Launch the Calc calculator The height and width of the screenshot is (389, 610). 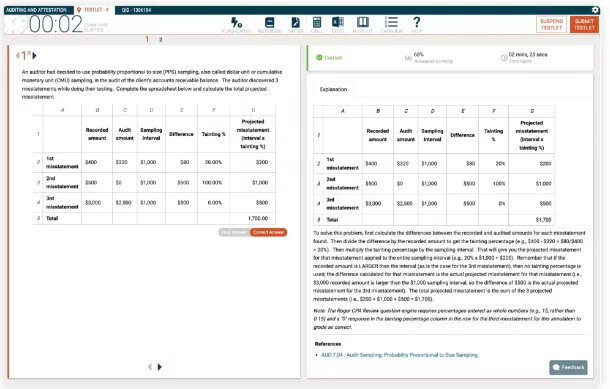[317, 25]
